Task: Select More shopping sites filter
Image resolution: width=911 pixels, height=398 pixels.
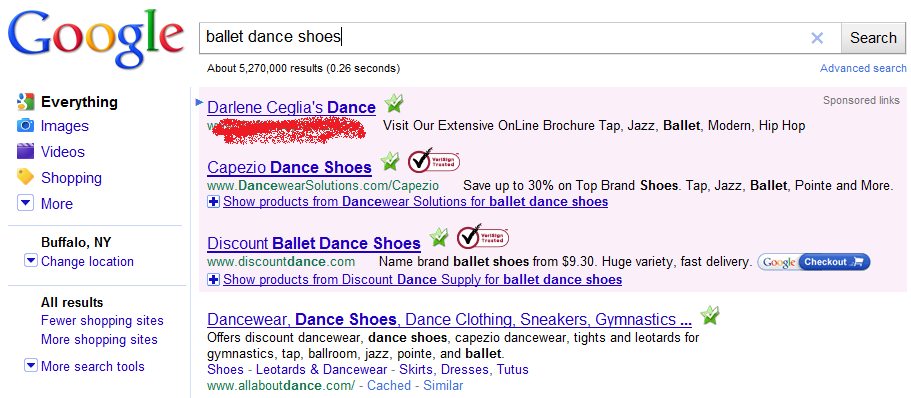Action: (x=99, y=339)
